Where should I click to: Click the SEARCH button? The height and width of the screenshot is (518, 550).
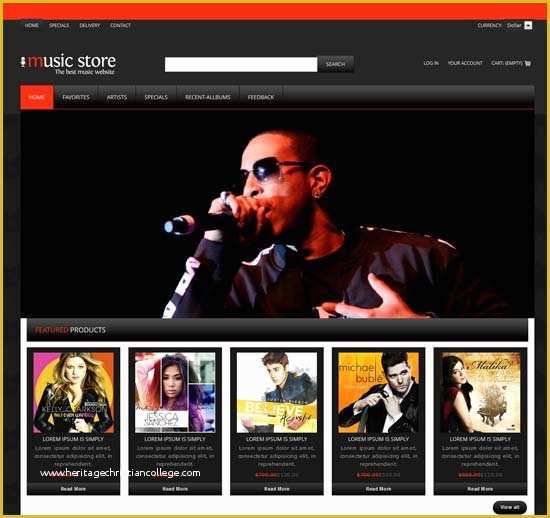click(335, 64)
